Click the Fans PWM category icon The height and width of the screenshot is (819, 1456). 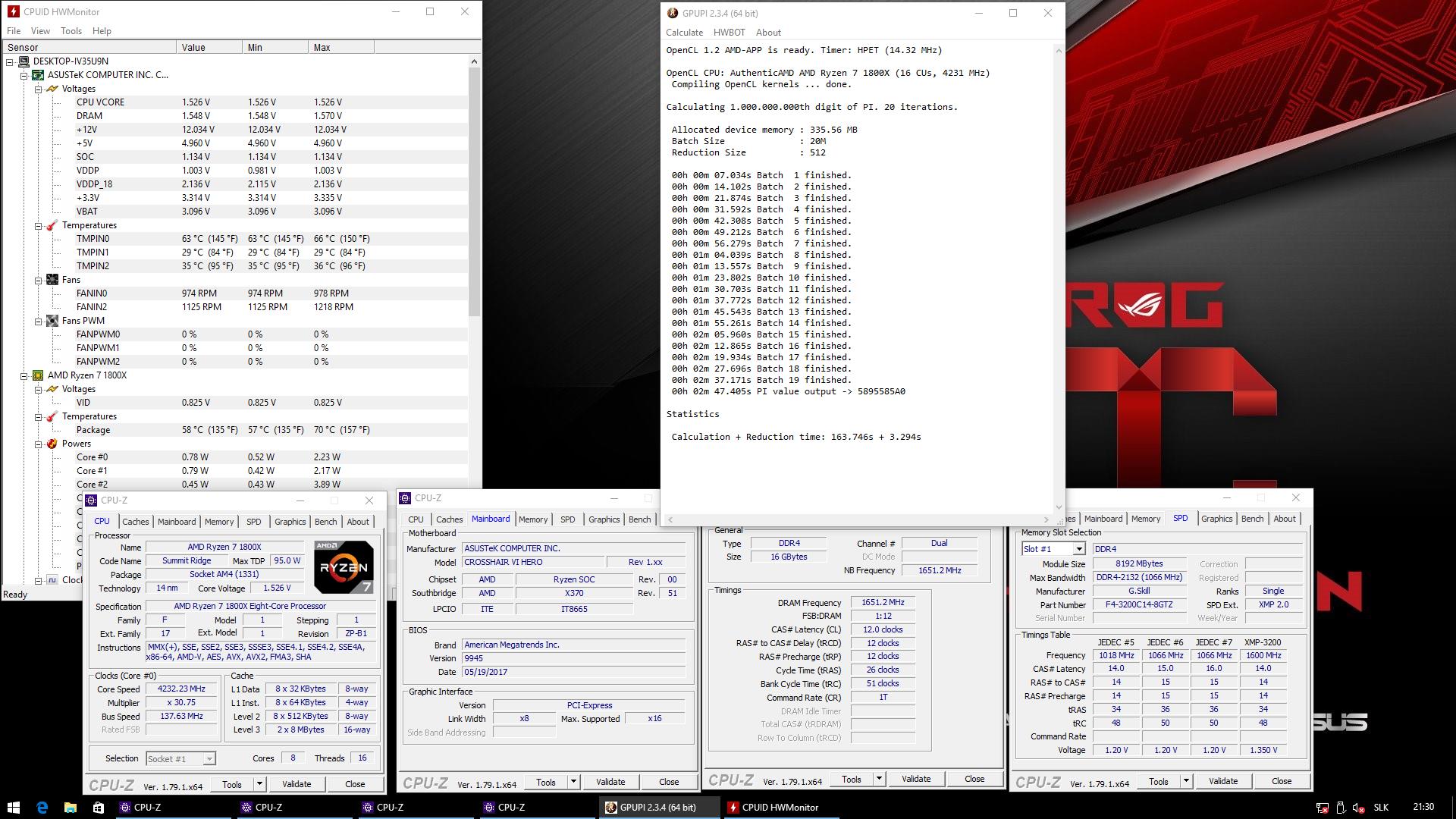[52, 321]
